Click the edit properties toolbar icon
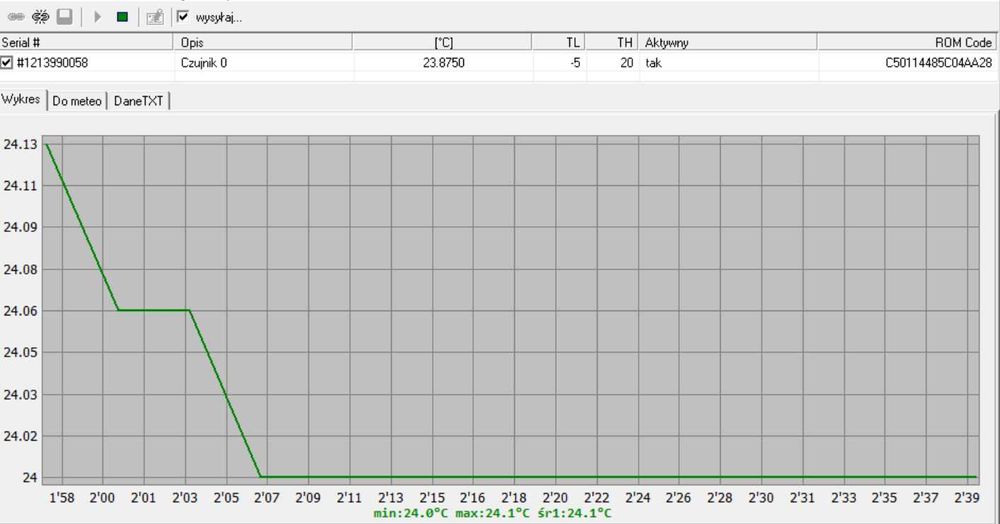This screenshot has width=1000, height=524. [155, 17]
